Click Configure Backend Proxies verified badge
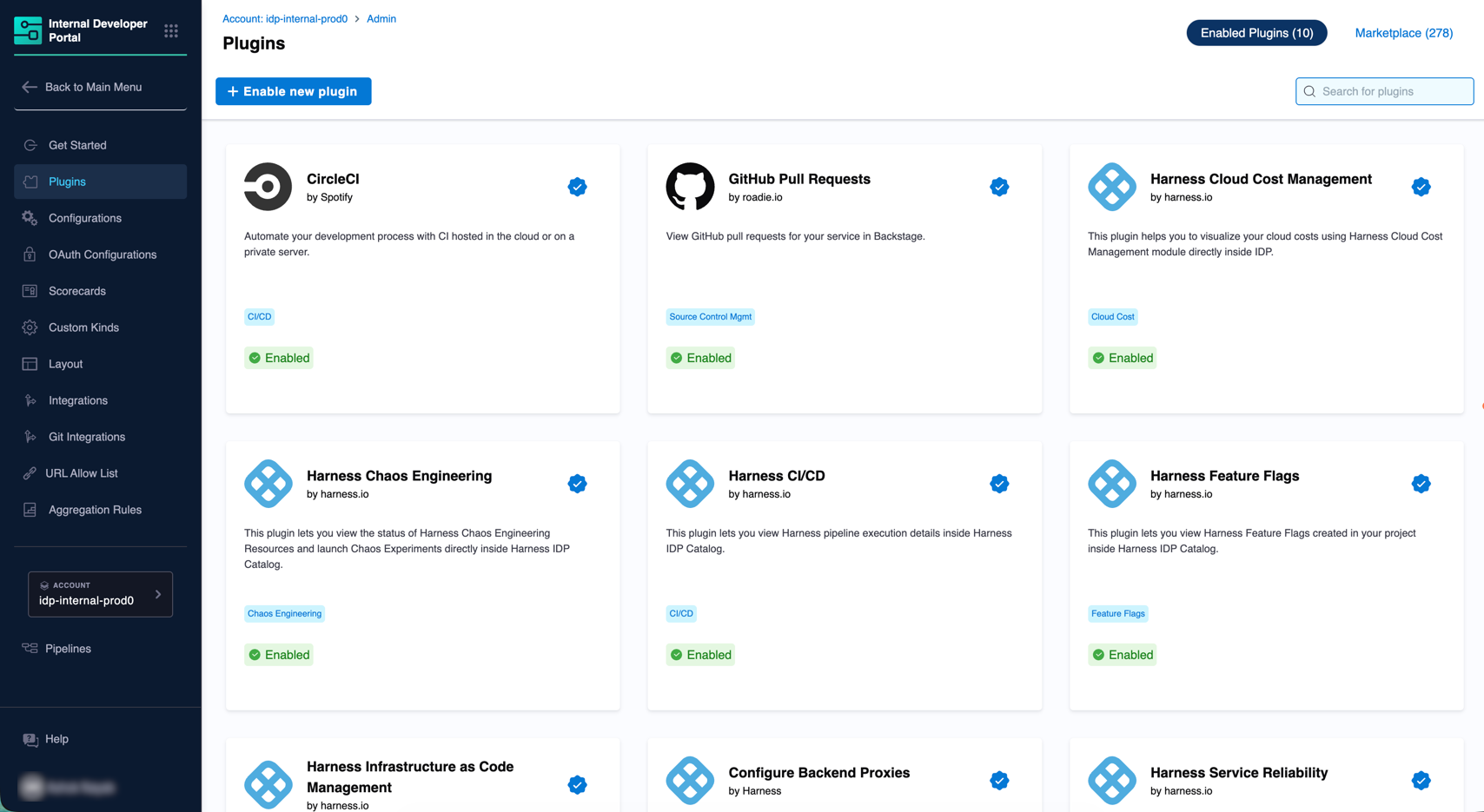This screenshot has height=812, width=1484. 999,781
